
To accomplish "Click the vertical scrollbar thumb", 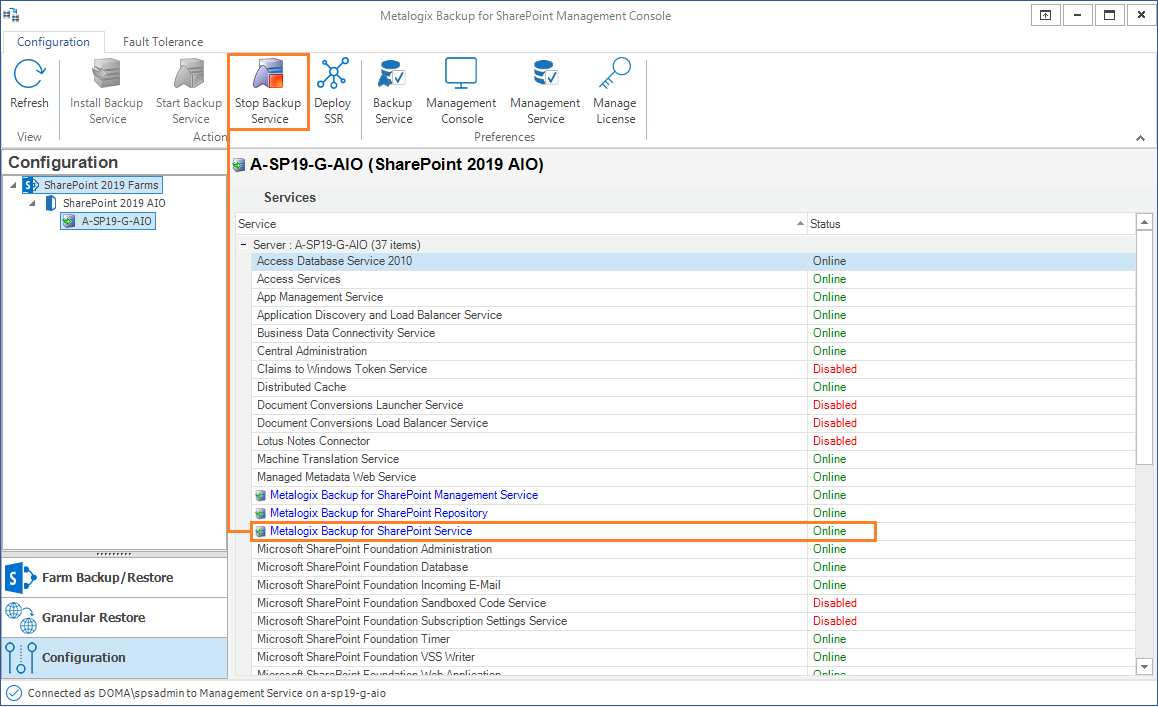I will coord(1144,347).
